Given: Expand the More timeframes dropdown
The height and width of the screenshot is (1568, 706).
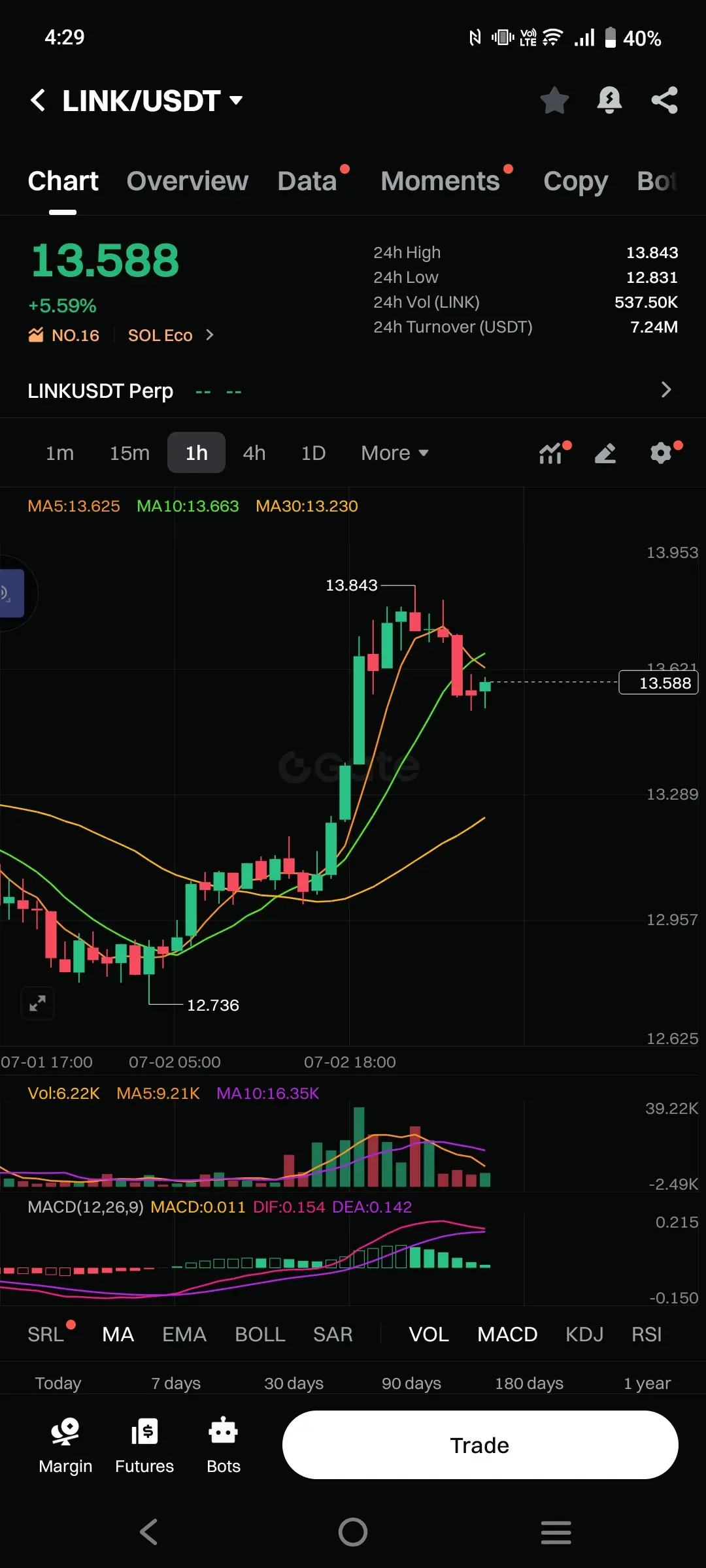Looking at the screenshot, I should 395,453.
